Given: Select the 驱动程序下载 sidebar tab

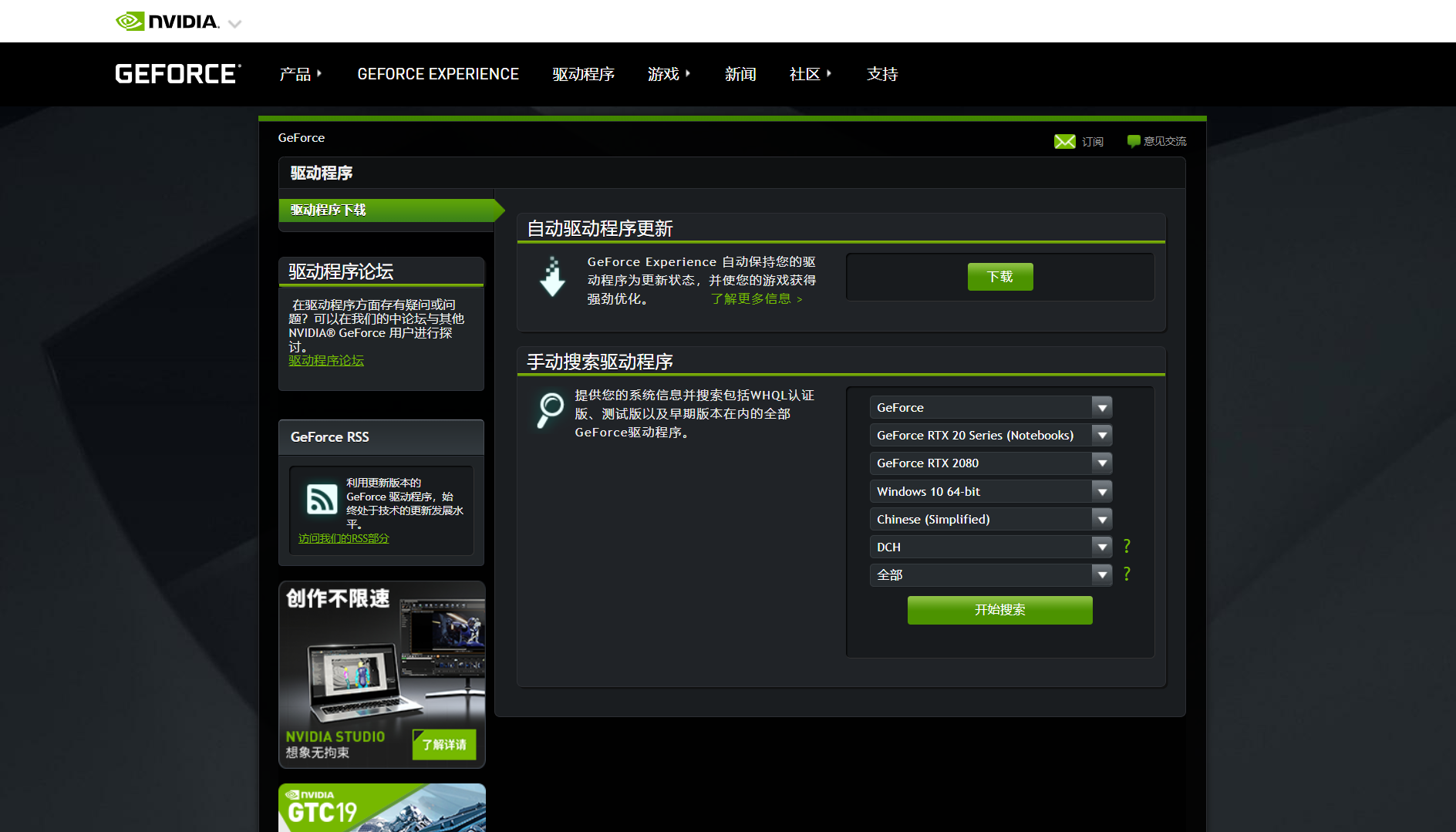Looking at the screenshot, I should click(386, 210).
